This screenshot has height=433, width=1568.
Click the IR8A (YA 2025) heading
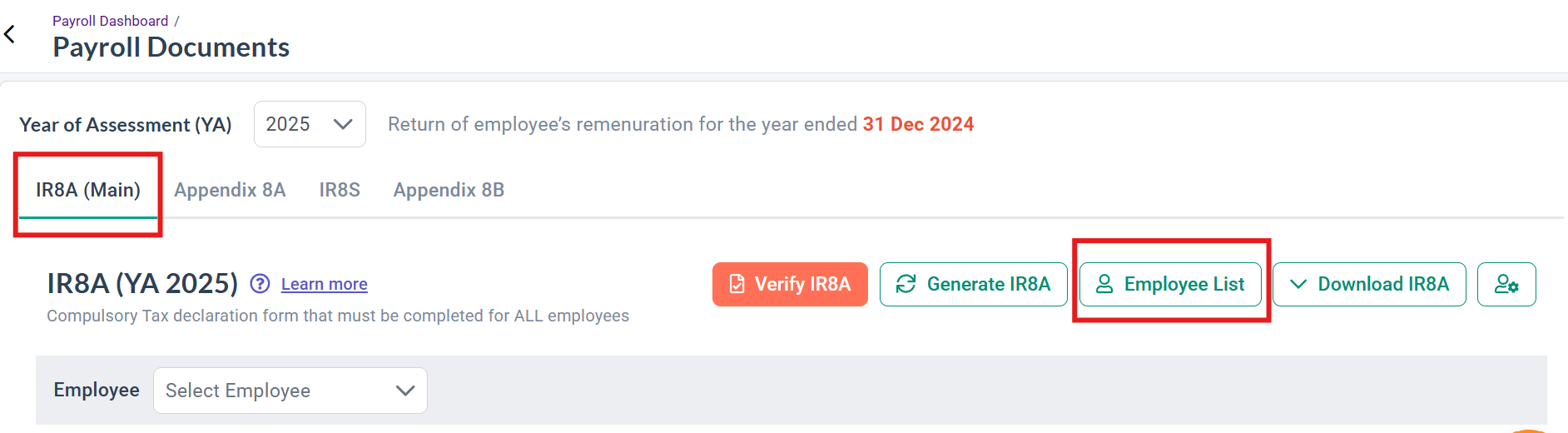pyautogui.click(x=142, y=283)
